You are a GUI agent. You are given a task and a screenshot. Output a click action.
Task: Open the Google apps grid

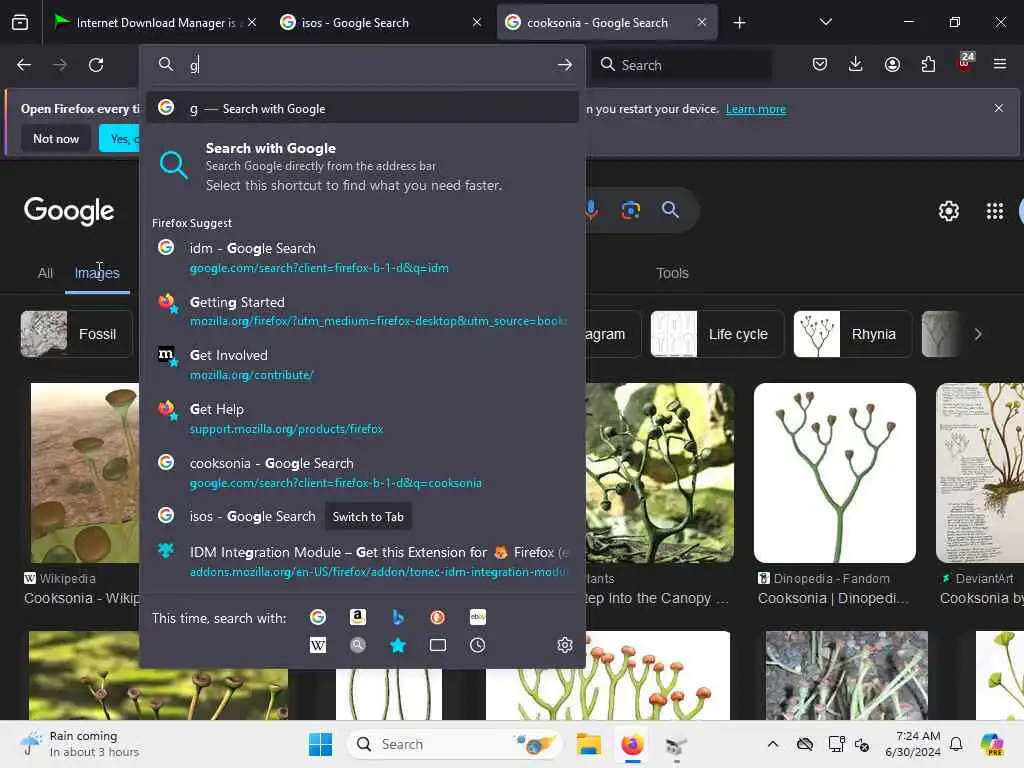tap(995, 210)
